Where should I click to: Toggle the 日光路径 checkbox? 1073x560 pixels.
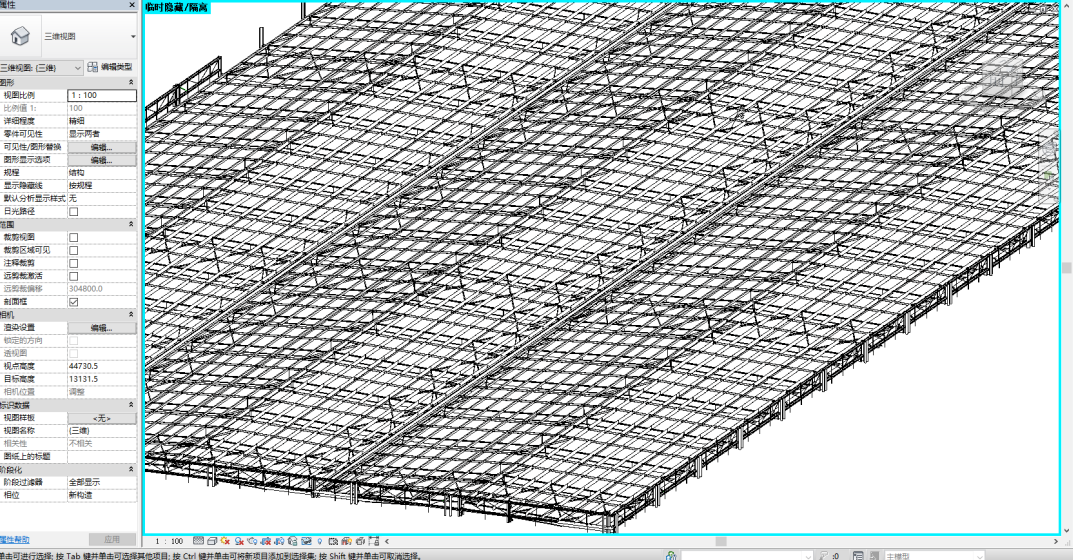pos(73,212)
